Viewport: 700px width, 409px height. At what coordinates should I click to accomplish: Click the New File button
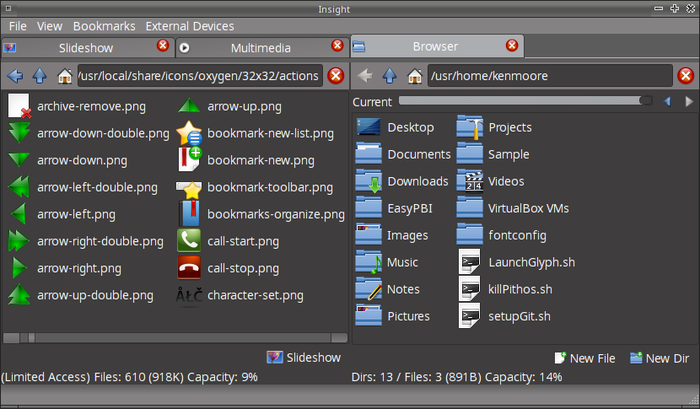tap(587, 358)
